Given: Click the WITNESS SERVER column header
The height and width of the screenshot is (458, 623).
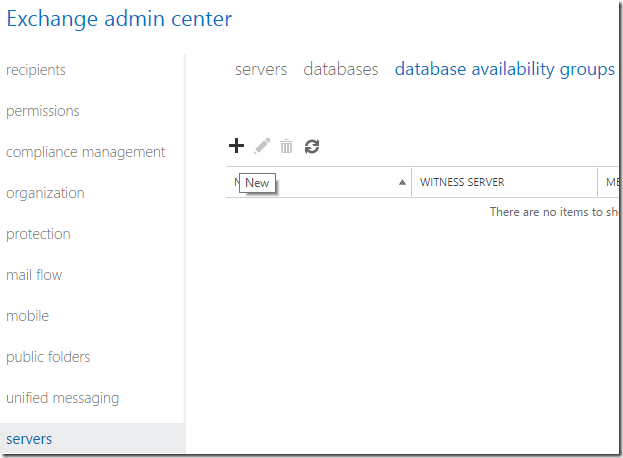Looking at the screenshot, I should (x=505, y=182).
